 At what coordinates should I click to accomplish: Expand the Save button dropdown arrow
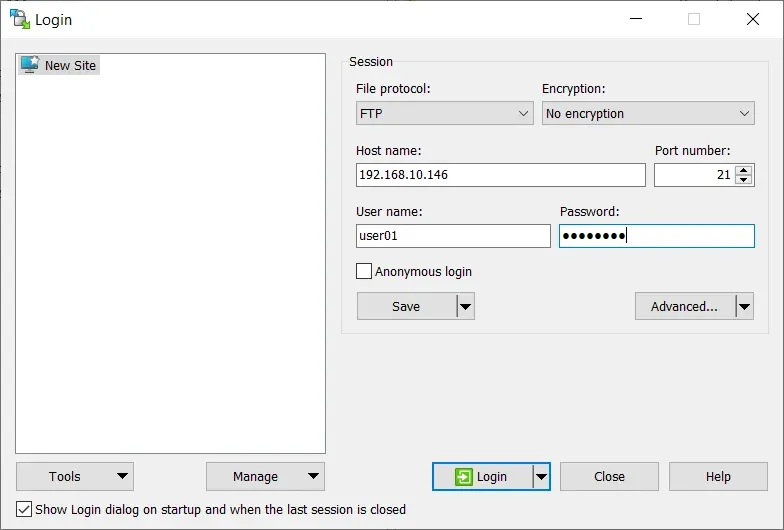(x=466, y=306)
